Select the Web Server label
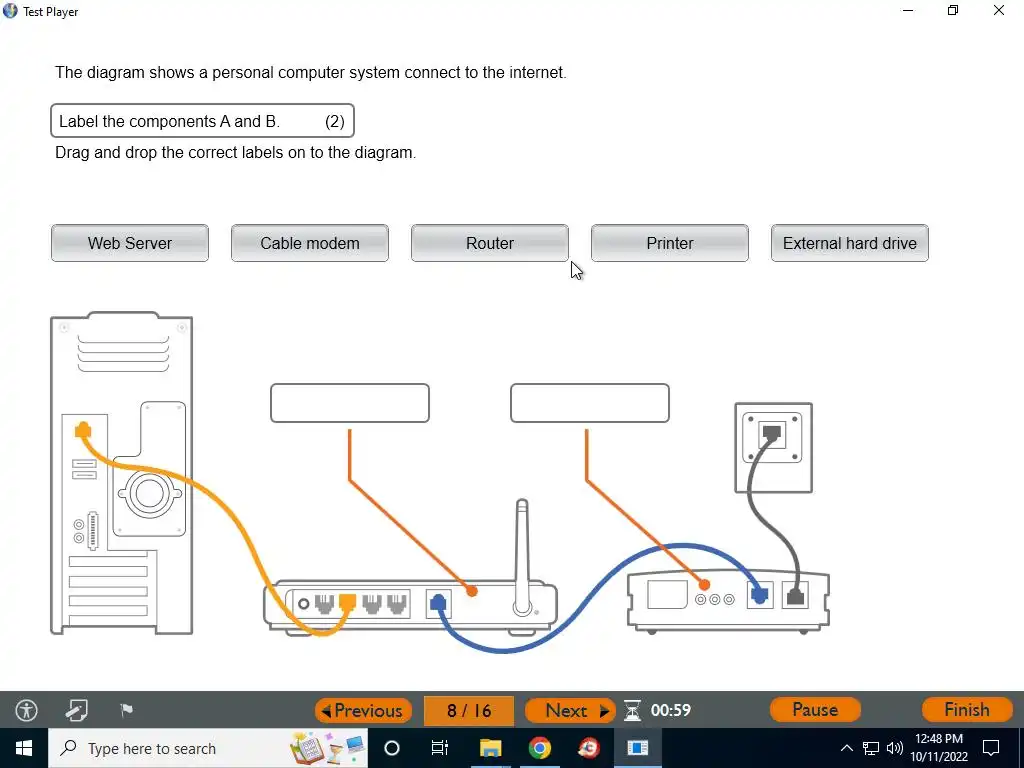The image size is (1024, 768). [130, 243]
